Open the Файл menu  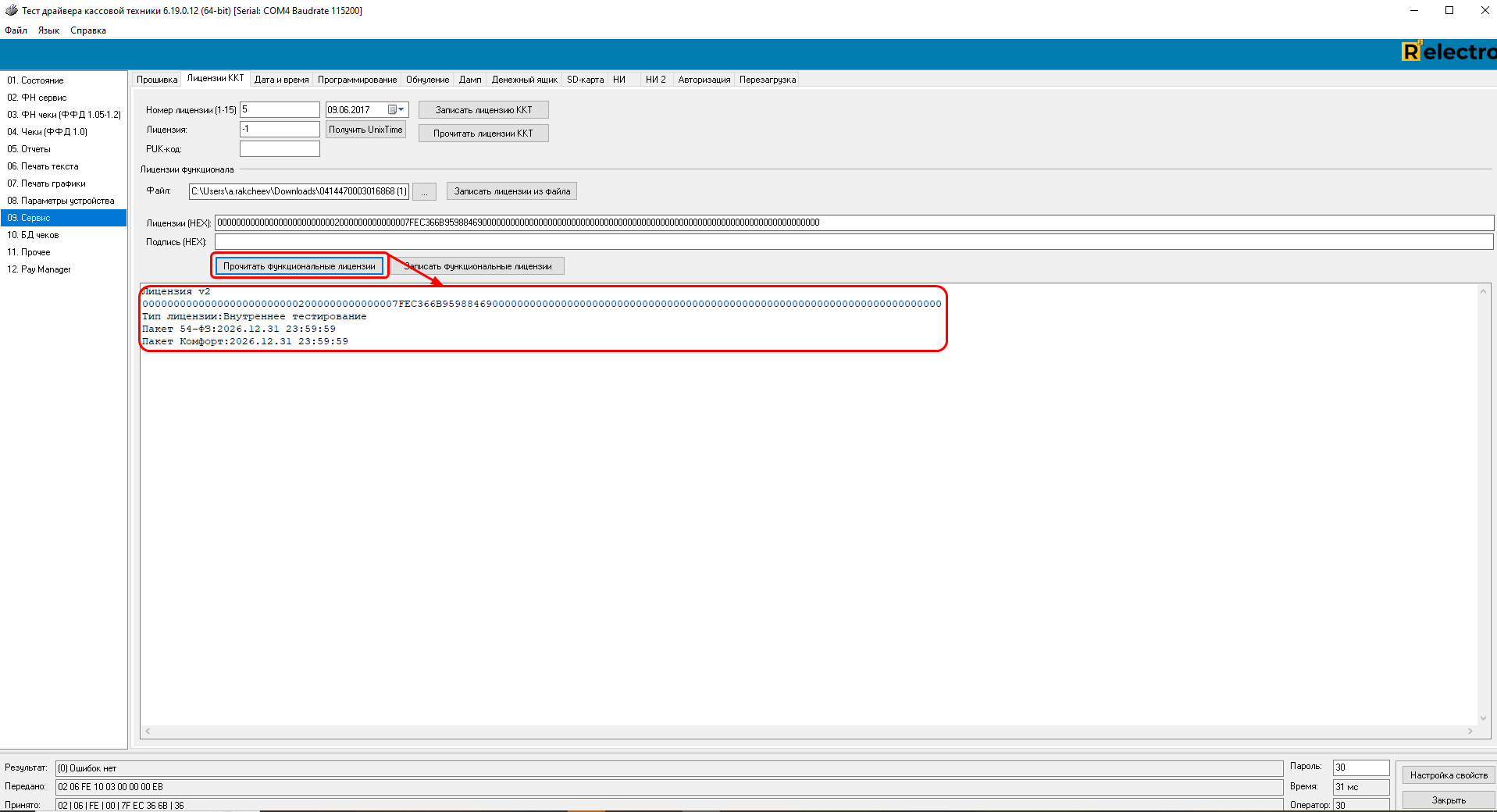[16, 30]
